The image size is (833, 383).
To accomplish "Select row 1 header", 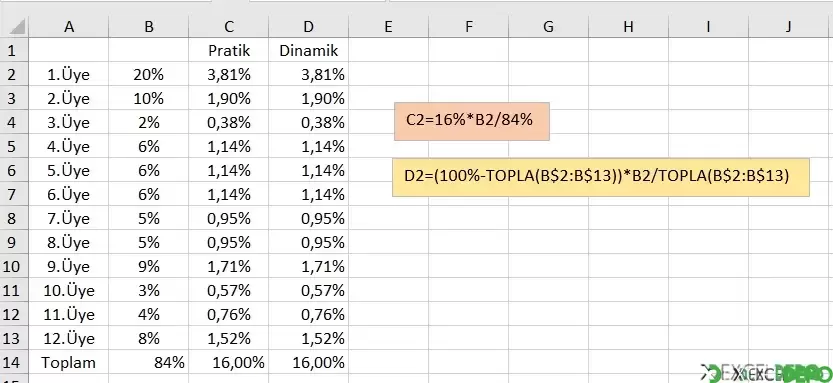I will pos(14,50).
